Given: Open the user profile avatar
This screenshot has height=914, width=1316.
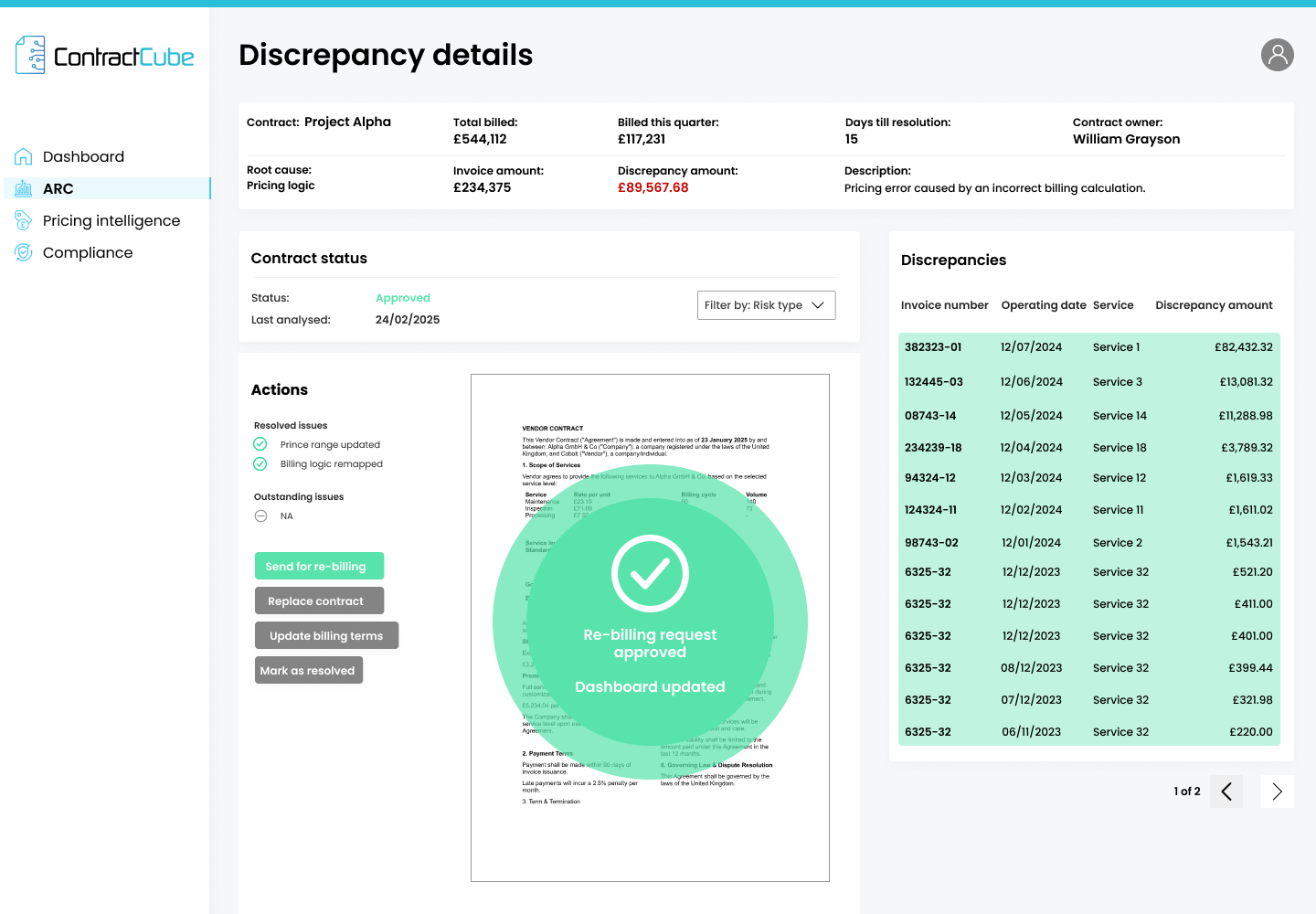Looking at the screenshot, I should 1278,55.
